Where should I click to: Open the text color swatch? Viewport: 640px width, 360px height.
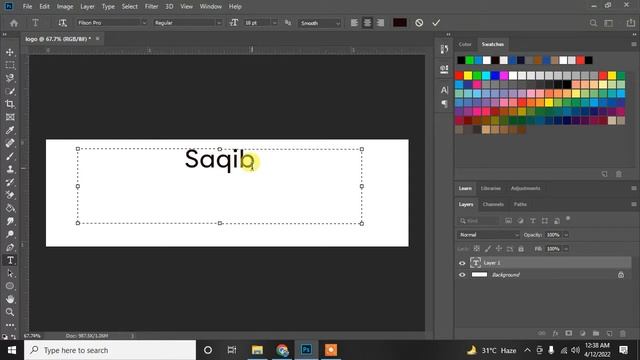(400, 23)
